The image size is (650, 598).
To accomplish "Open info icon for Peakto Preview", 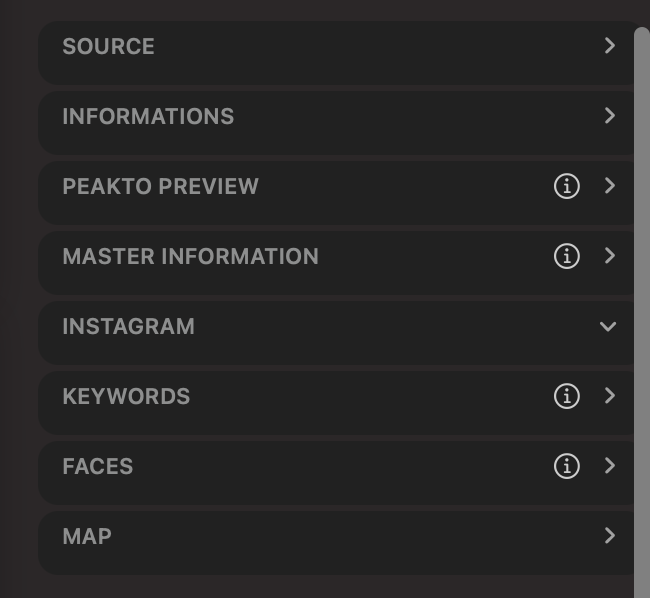I will [x=566, y=186].
